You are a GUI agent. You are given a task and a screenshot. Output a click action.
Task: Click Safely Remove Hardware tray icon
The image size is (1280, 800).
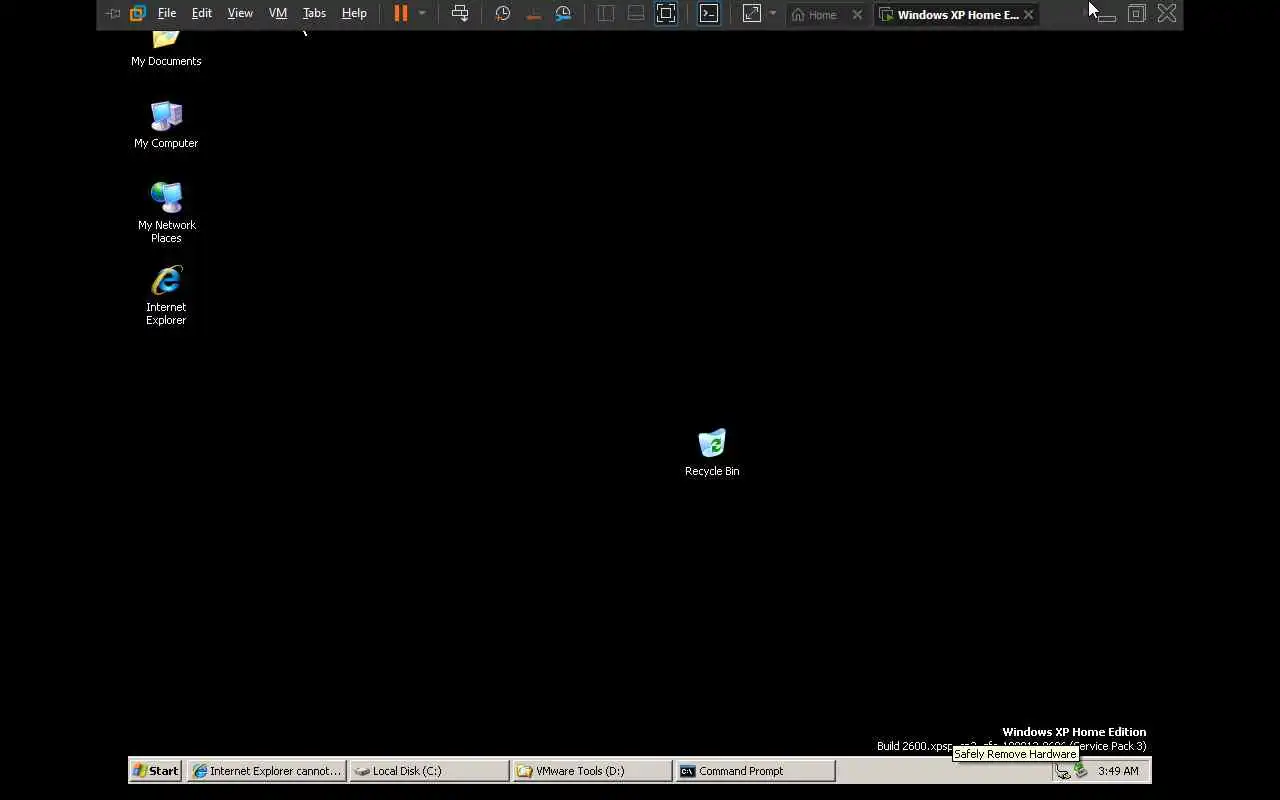pyautogui.click(x=1063, y=771)
